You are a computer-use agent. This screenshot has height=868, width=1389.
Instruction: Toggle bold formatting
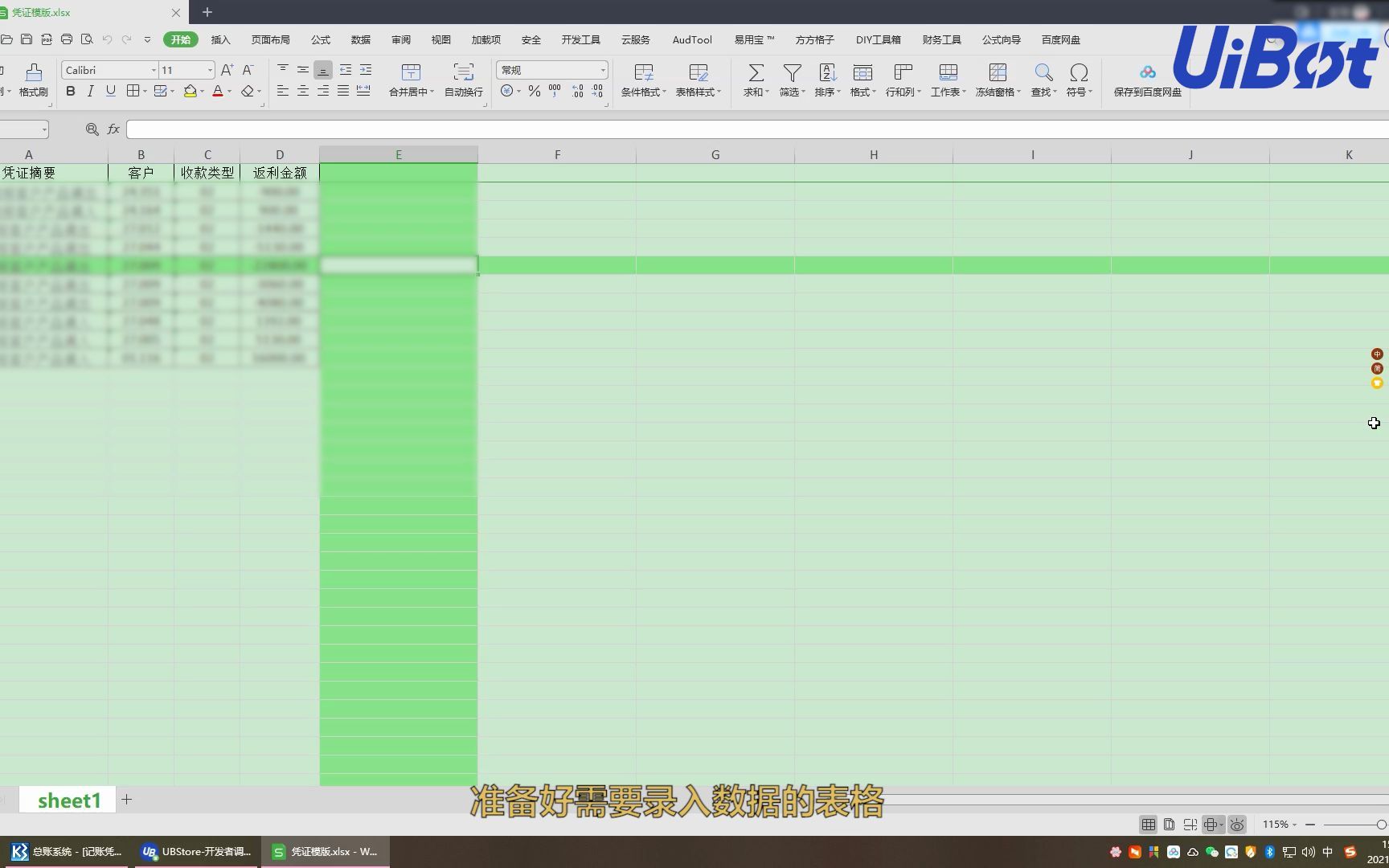pos(71,92)
